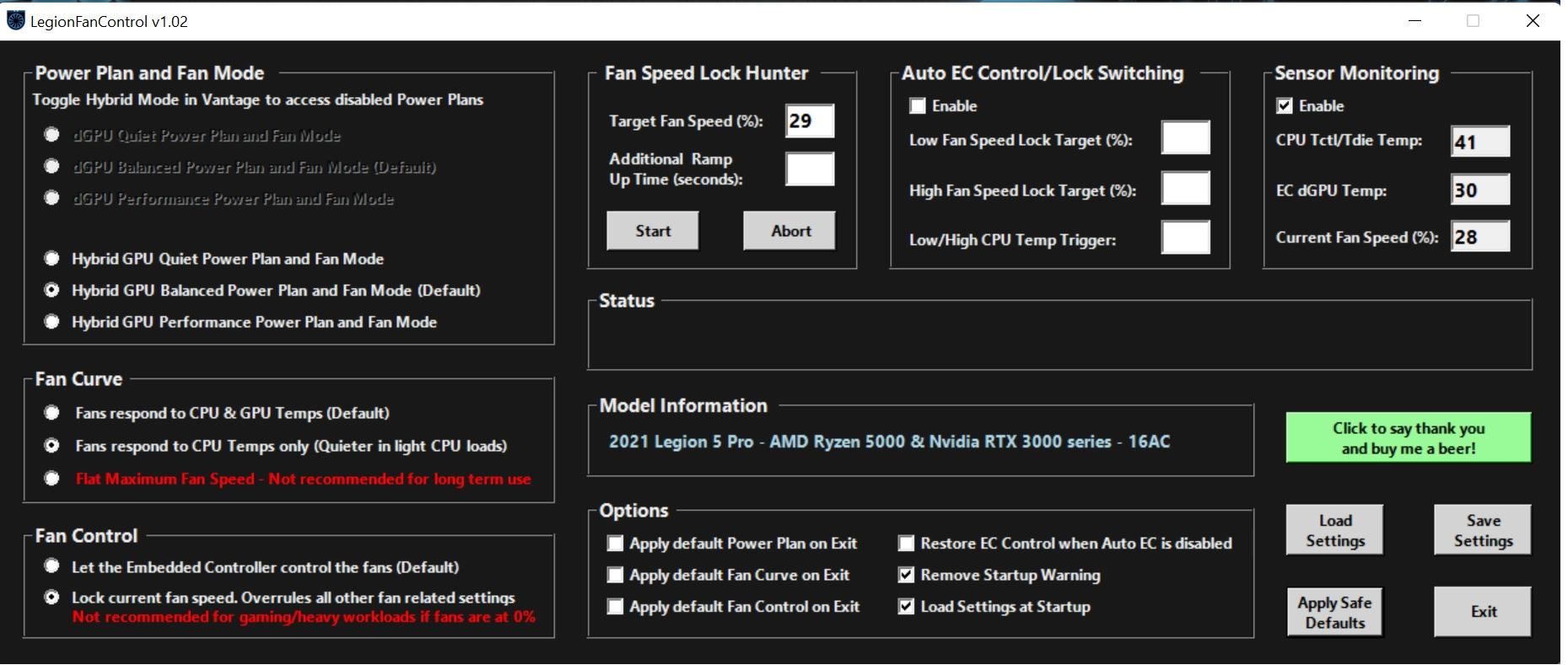Enable Auto EC Control/Lock Switching checkbox
This screenshot has height=665, width=1568.
917,106
